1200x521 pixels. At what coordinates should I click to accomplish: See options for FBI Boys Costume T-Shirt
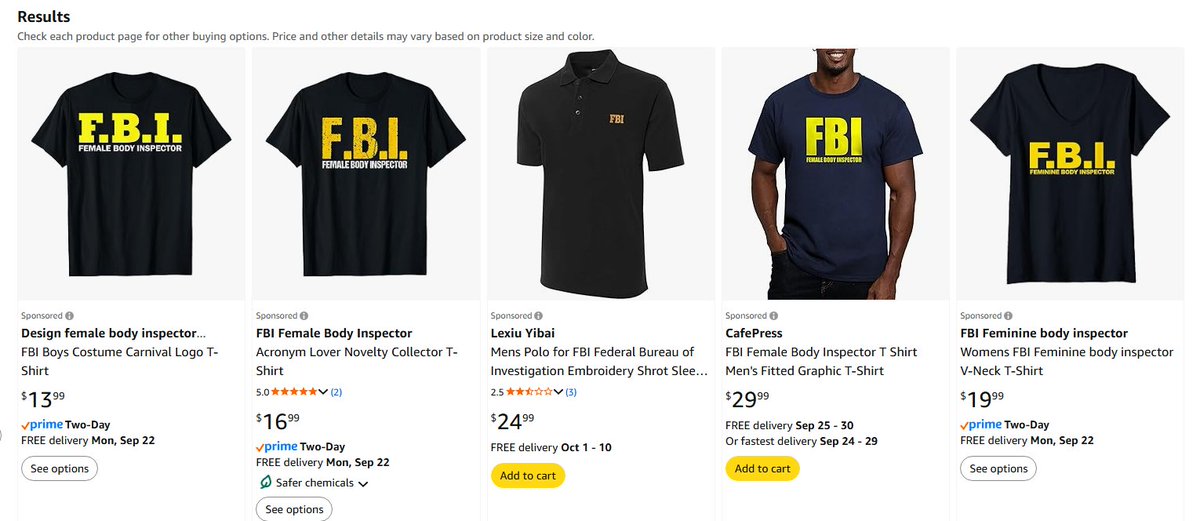[x=59, y=468]
